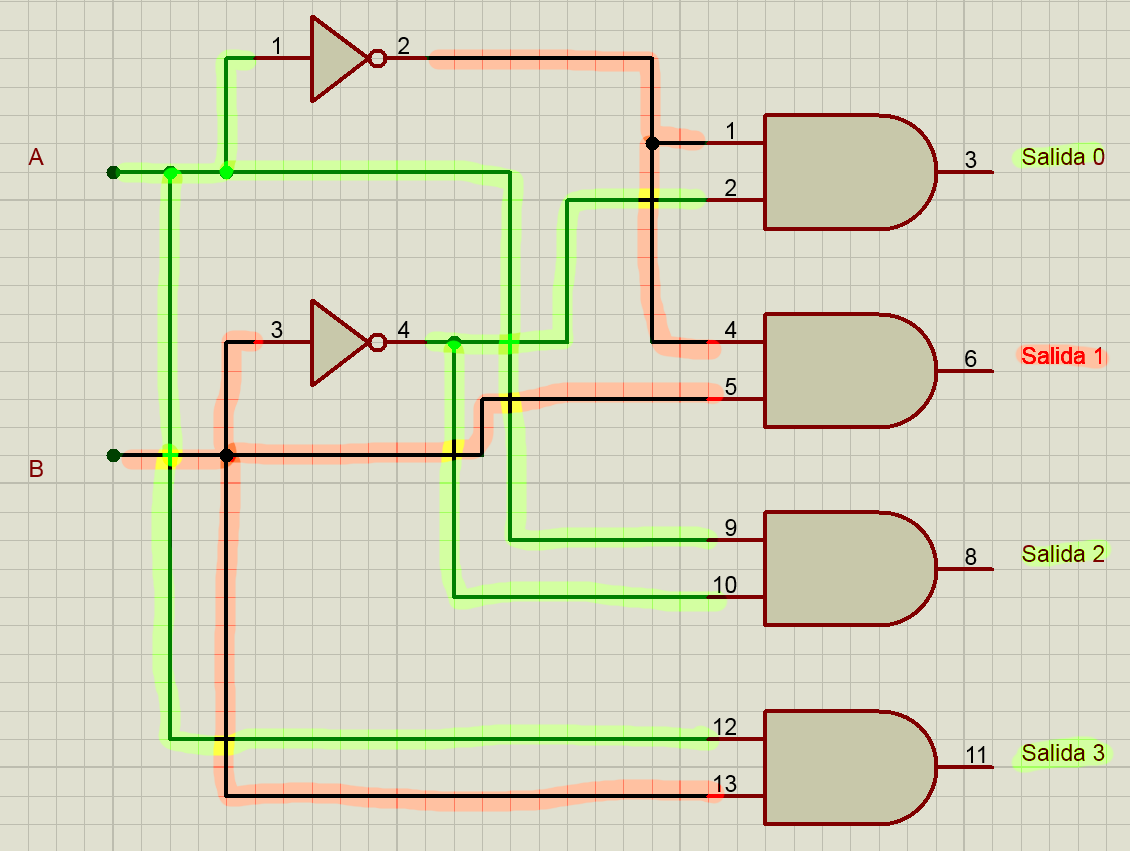Click the Salida 3 output label
The width and height of the screenshot is (1130, 851).
(x=1063, y=753)
